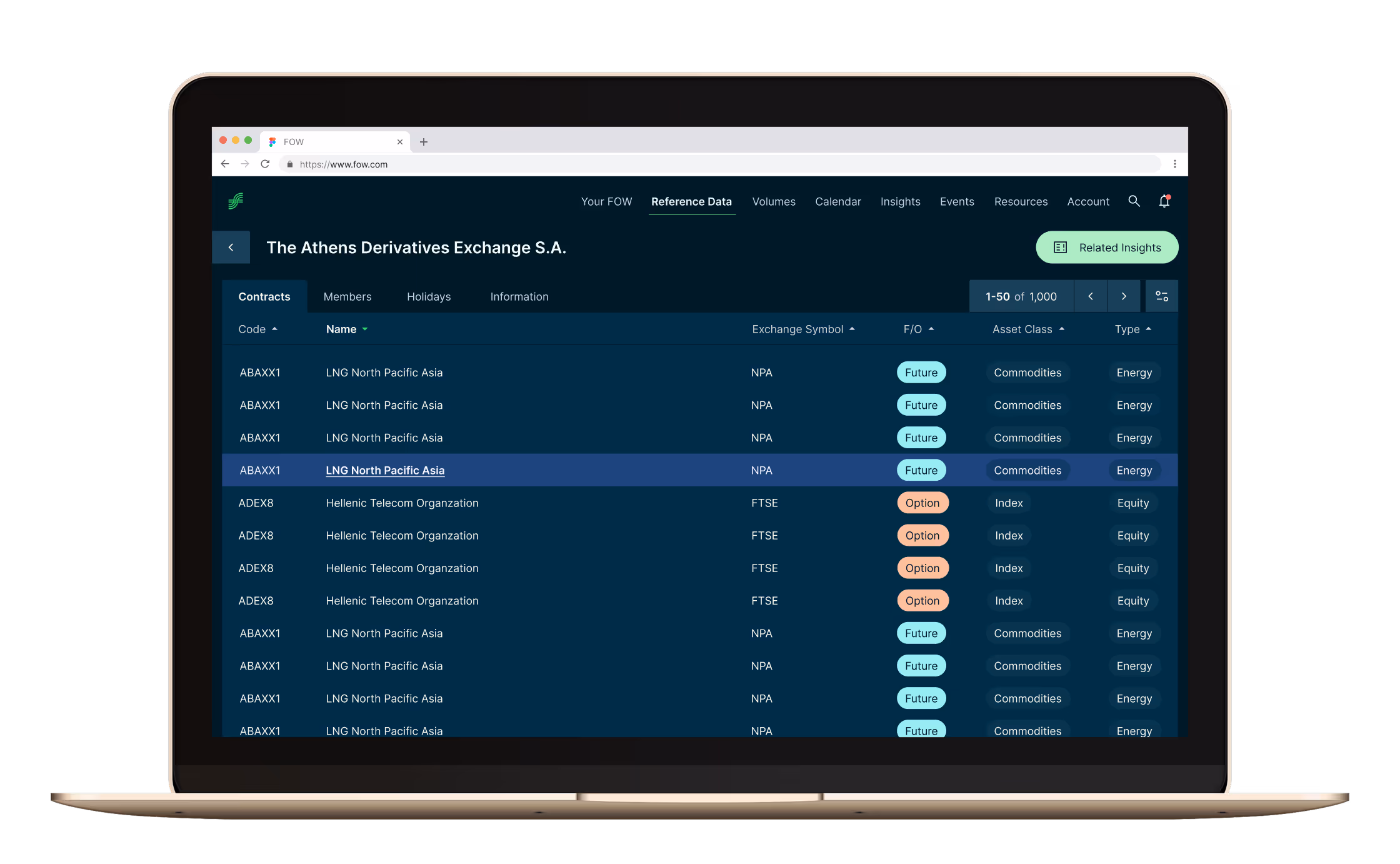1400x864 pixels.
Task: Open underlined LNG North Pacific Asia link
Action: [385, 471]
